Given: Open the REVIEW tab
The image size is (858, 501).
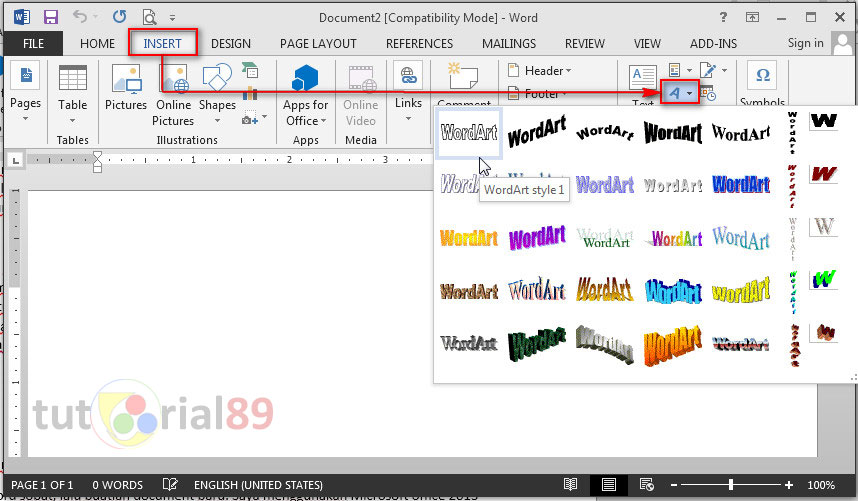Looking at the screenshot, I should [x=584, y=43].
